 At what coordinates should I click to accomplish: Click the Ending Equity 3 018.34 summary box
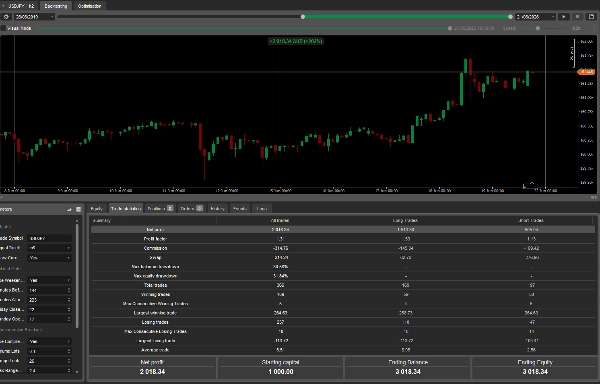tap(535, 367)
